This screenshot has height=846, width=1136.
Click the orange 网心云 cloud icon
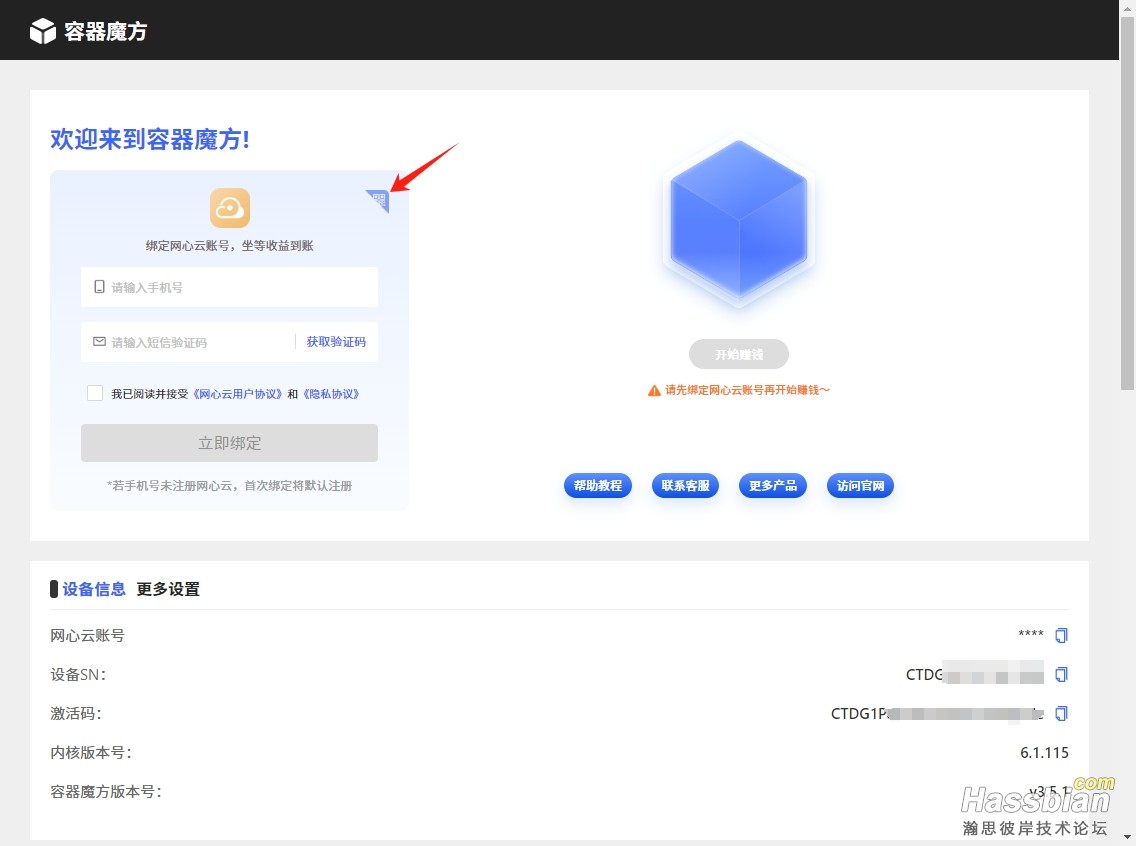click(x=230, y=208)
